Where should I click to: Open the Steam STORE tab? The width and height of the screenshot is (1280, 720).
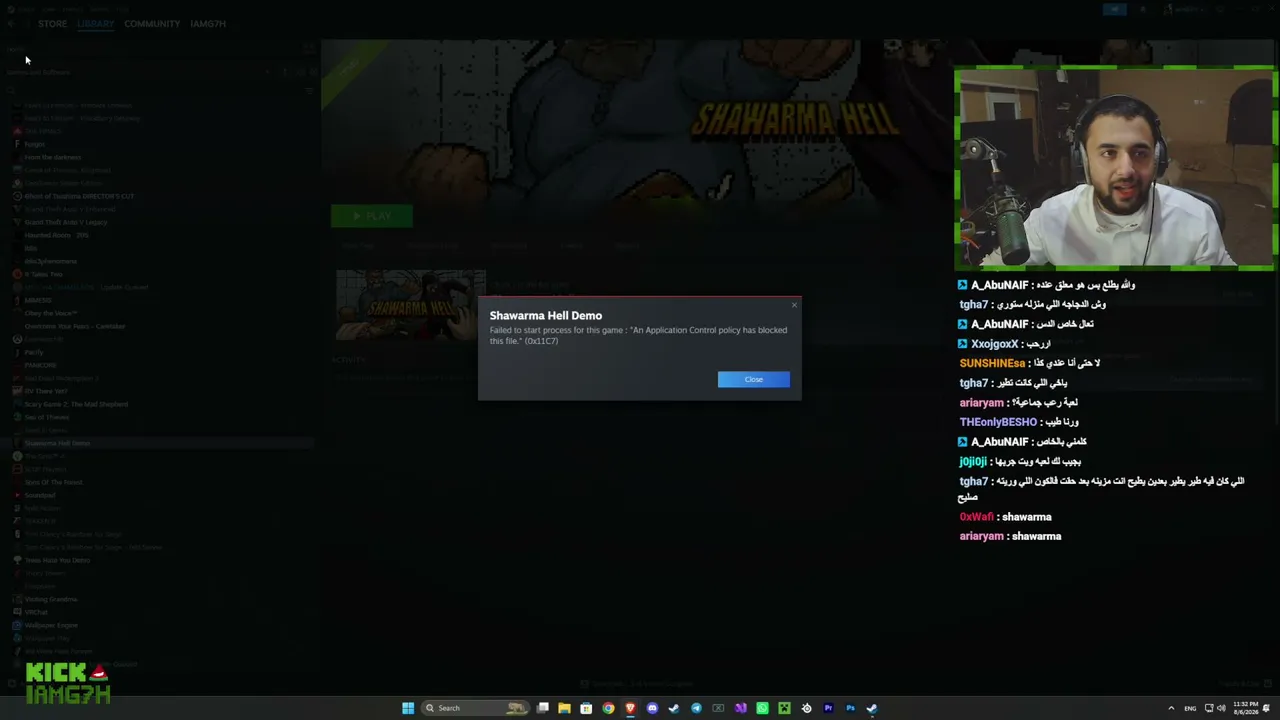[x=52, y=23]
